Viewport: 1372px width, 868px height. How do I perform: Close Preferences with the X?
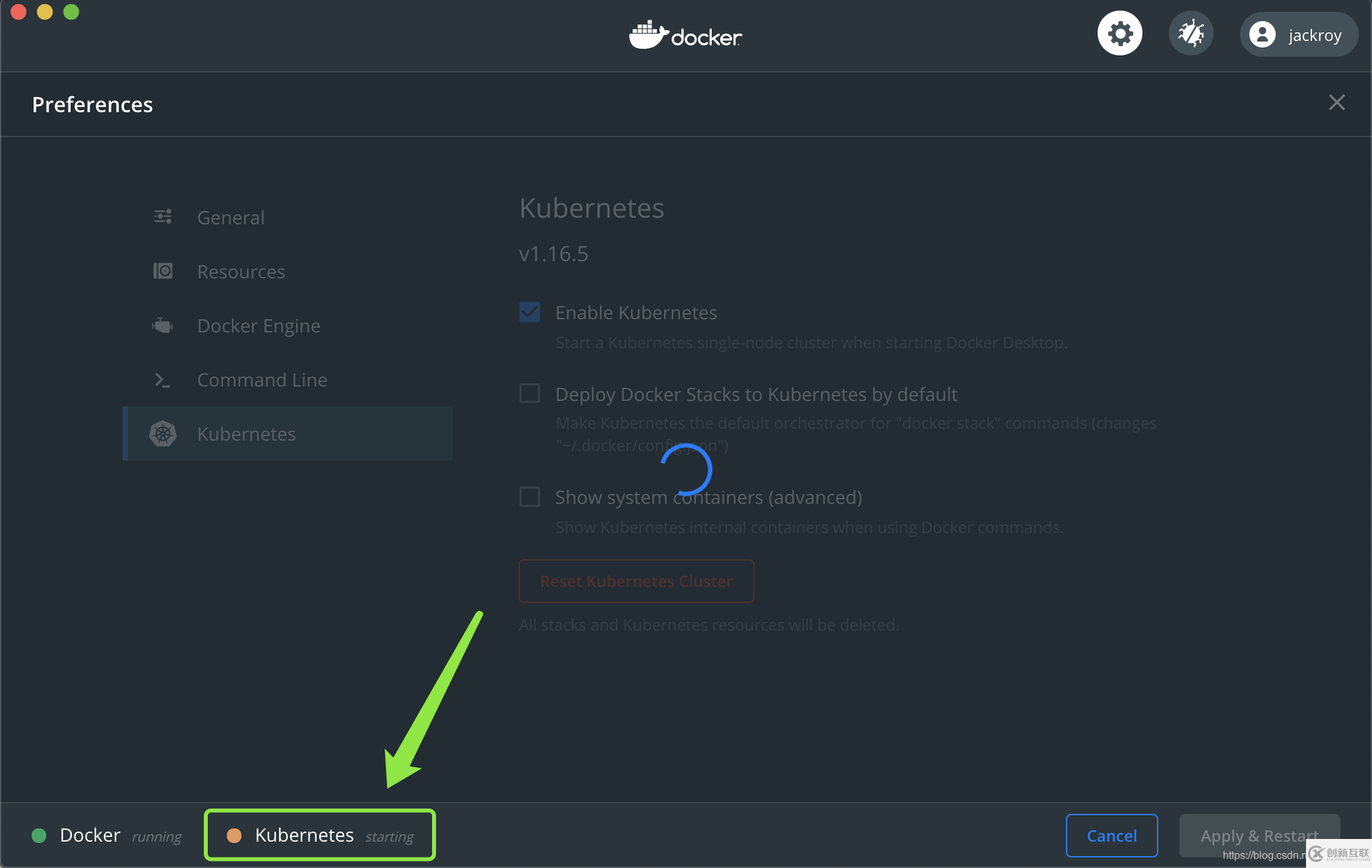click(x=1337, y=102)
